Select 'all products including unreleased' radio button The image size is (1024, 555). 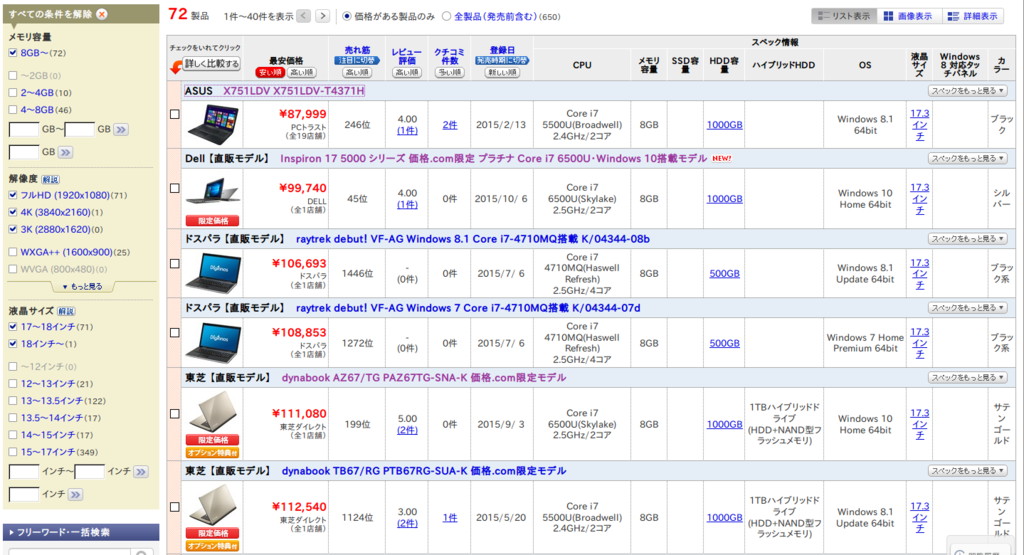(x=447, y=16)
